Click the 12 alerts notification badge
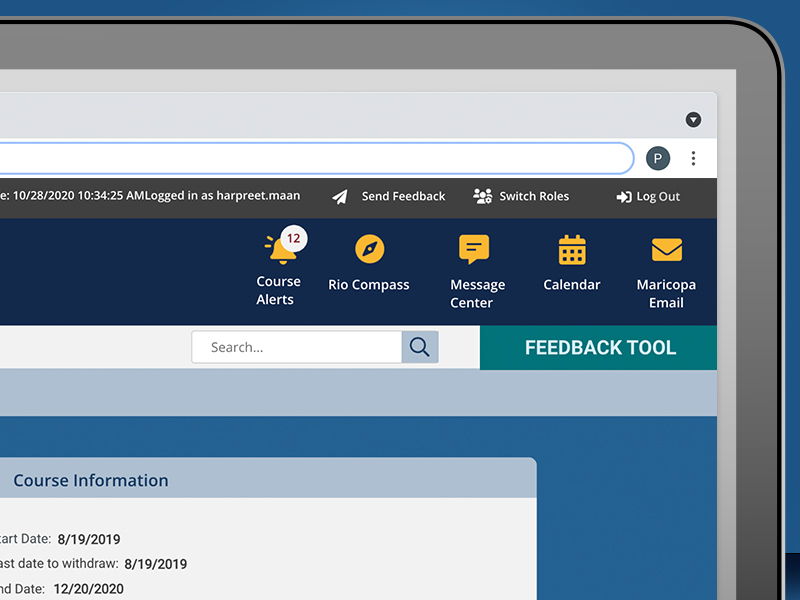The height and width of the screenshot is (600, 800). [x=294, y=238]
